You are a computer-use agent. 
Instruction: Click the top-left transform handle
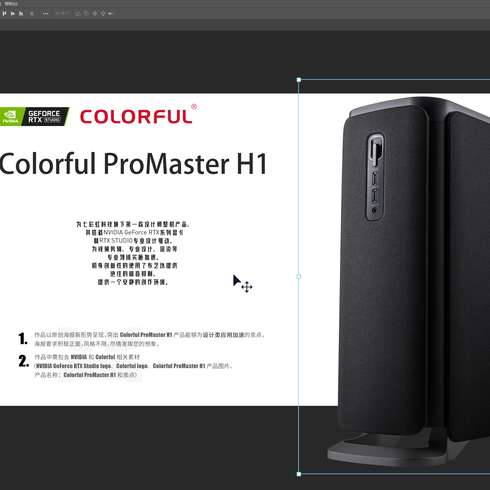tap(299, 80)
